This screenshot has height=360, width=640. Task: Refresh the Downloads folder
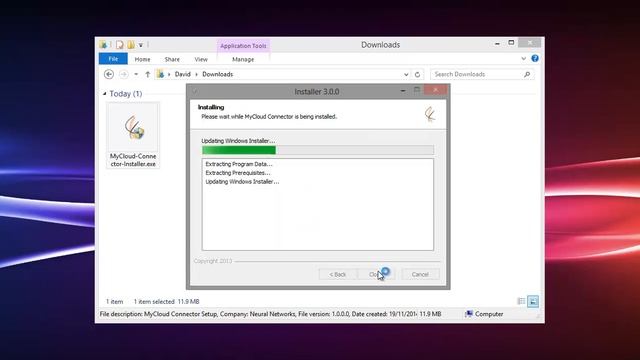[417, 75]
